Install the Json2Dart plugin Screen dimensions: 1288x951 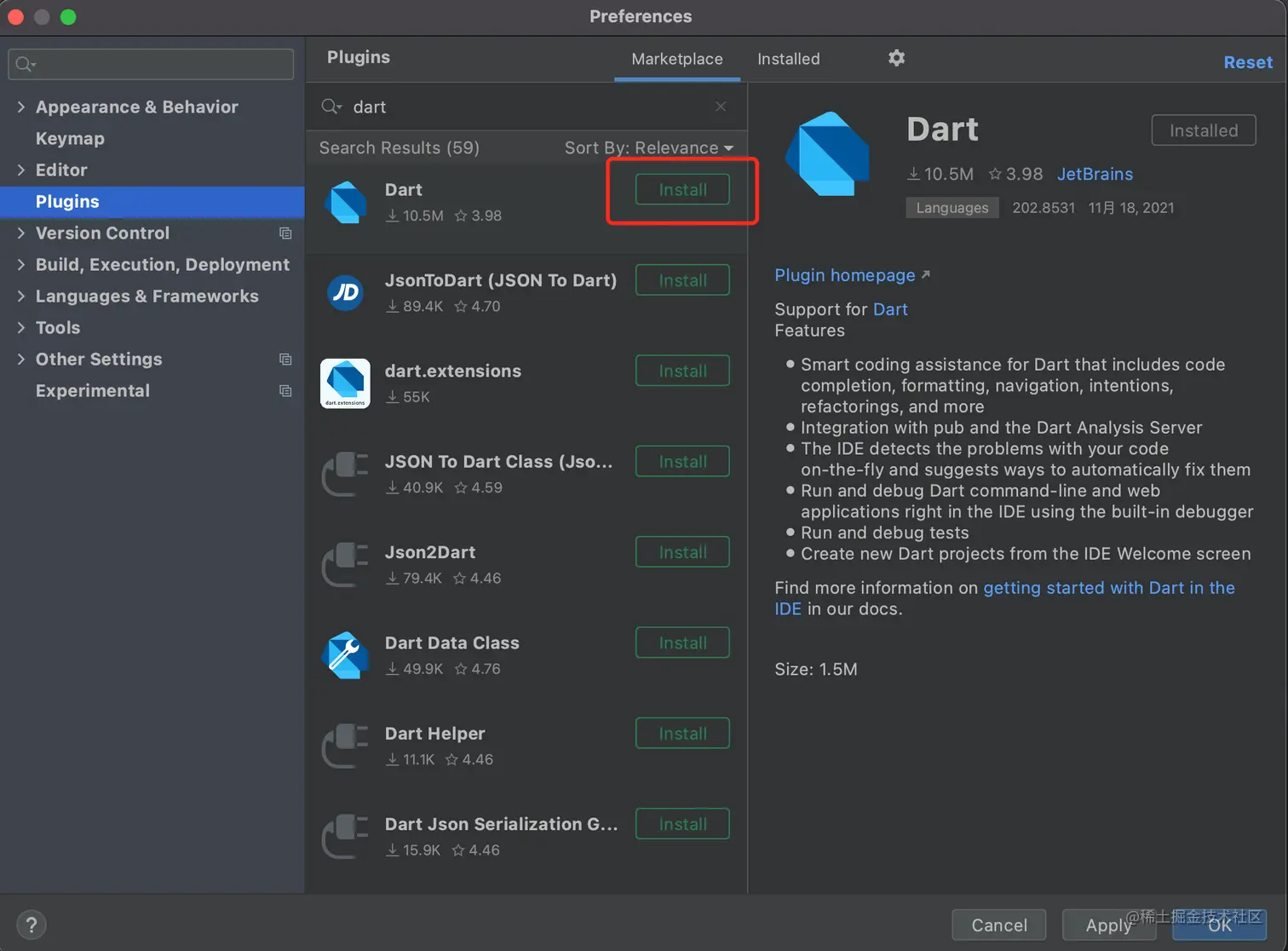(x=682, y=552)
